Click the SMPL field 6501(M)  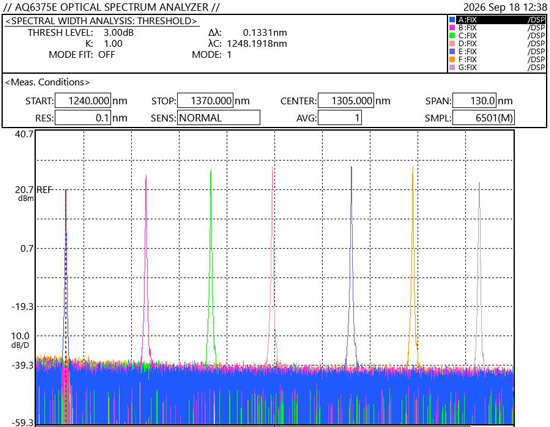point(483,118)
